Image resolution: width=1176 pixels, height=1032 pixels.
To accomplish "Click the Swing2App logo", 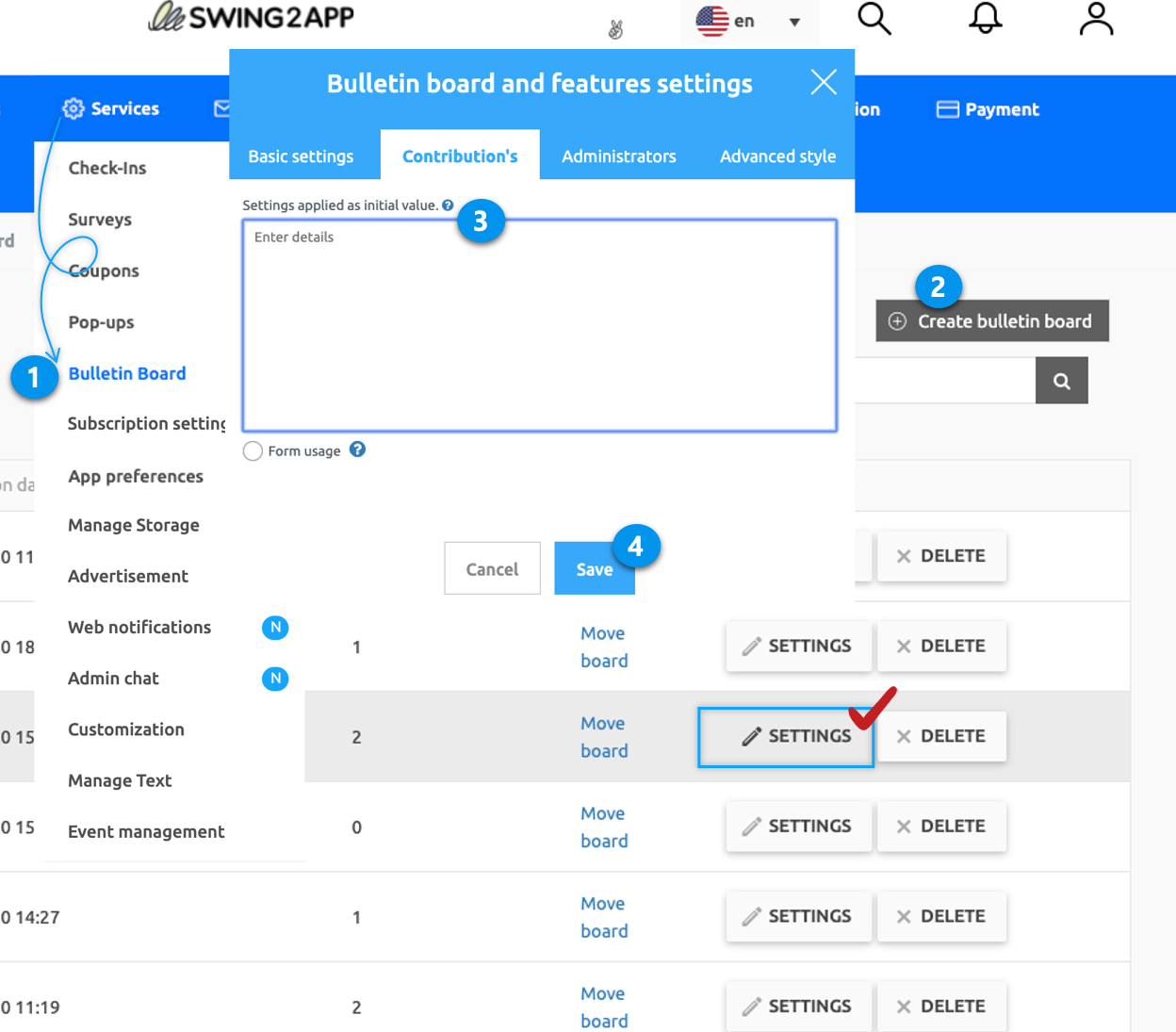I will click(252, 17).
